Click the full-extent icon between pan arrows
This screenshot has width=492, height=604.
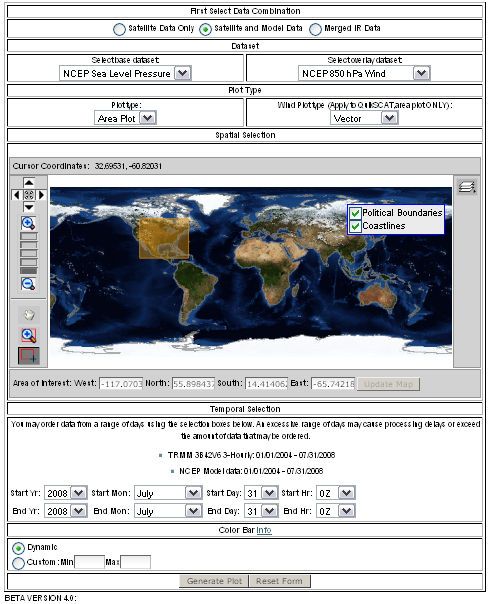[x=29, y=195]
